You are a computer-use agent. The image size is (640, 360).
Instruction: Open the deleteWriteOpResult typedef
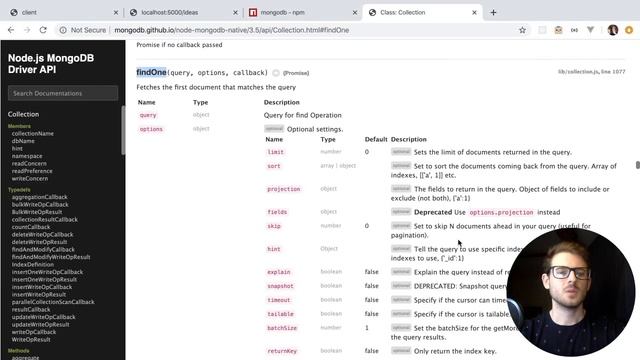39,242
